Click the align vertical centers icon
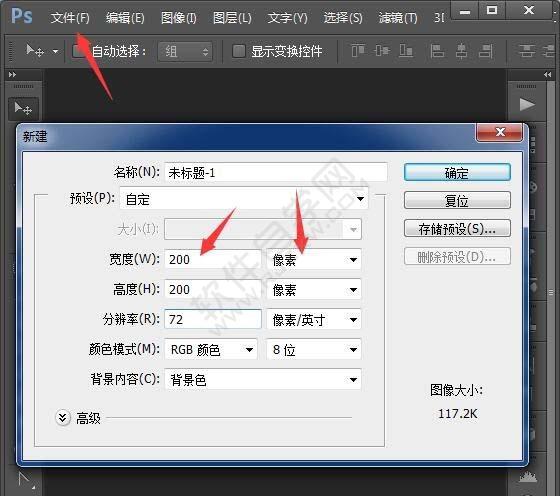Screen dimensions: 560x496 coord(382,51)
